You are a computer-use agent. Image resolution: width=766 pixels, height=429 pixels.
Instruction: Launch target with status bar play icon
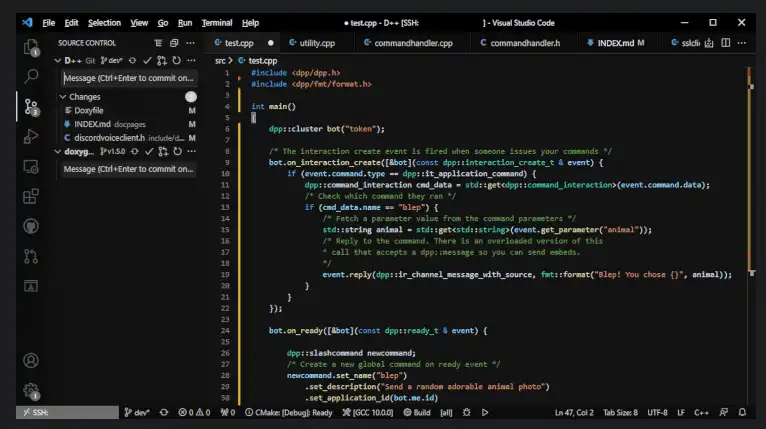[x=485, y=412]
